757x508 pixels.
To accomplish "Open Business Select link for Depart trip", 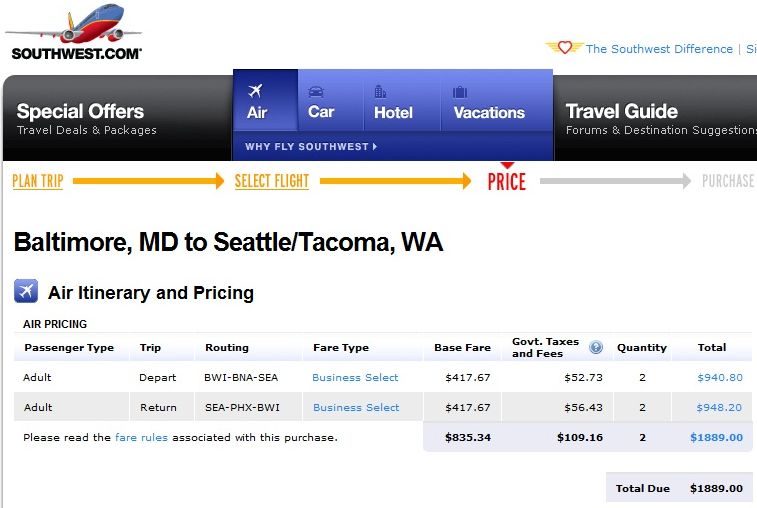I will [x=355, y=378].
